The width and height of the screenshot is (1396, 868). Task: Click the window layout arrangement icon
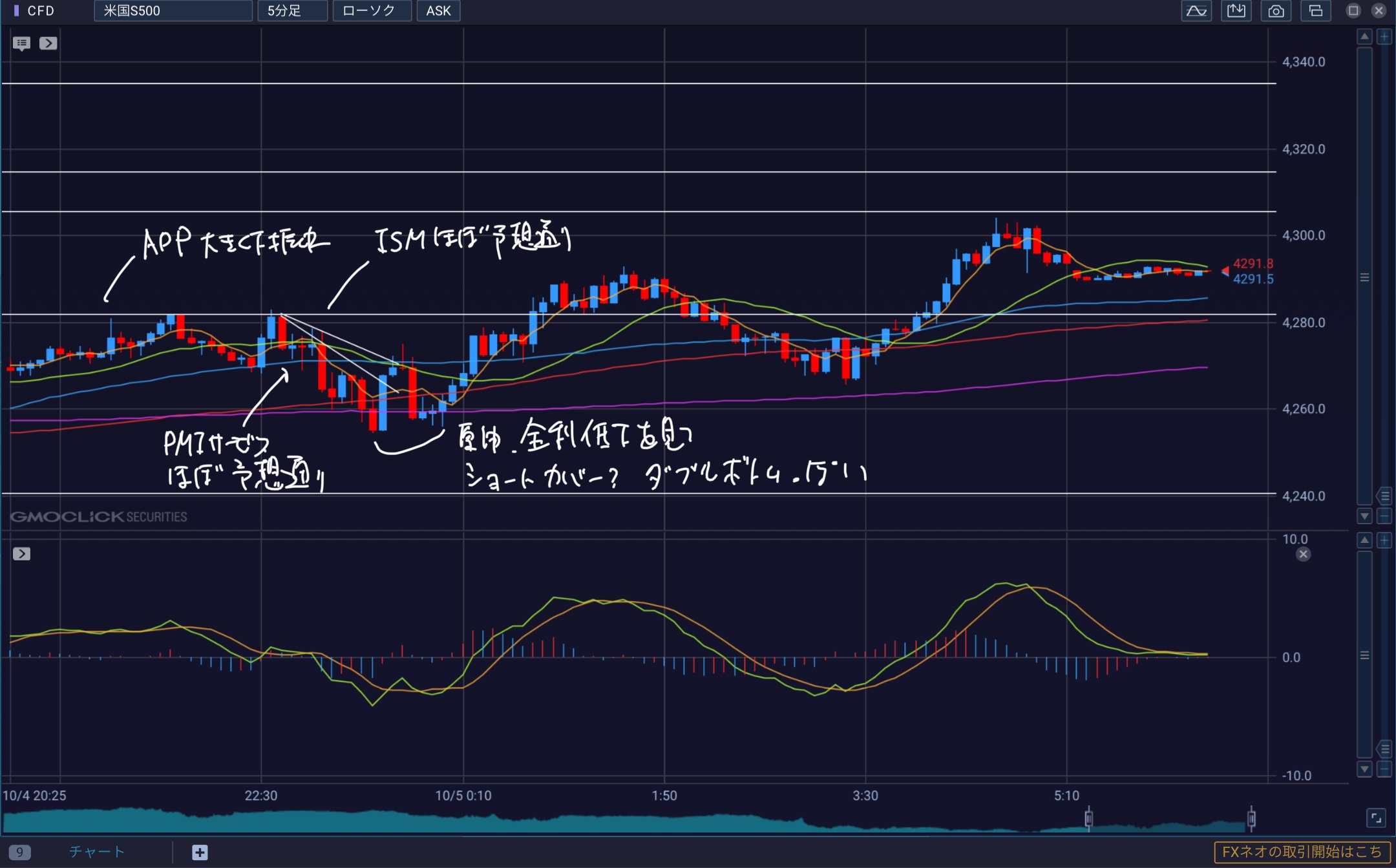point(1315,11)
